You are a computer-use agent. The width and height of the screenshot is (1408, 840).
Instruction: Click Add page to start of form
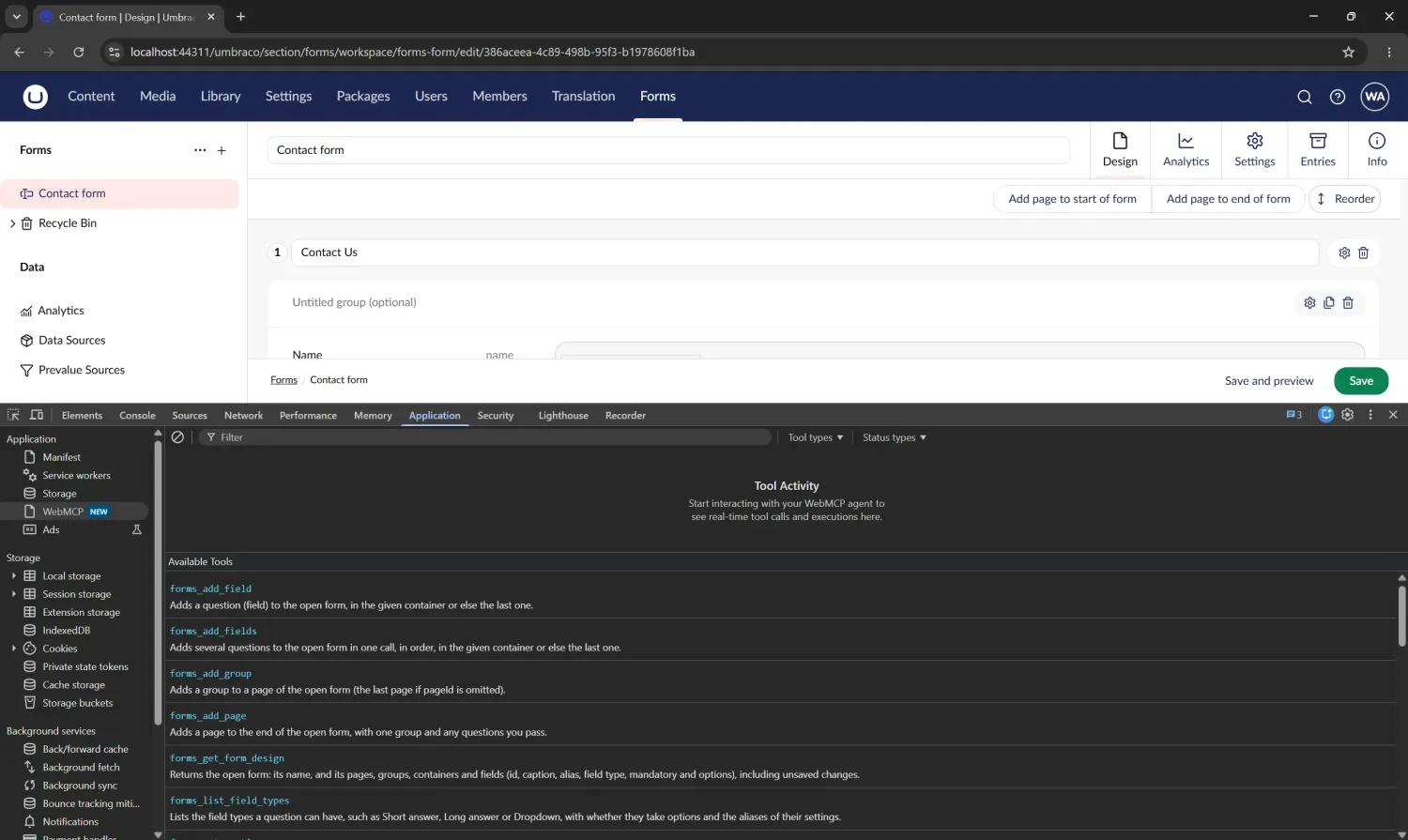[x=1072, y=199]
